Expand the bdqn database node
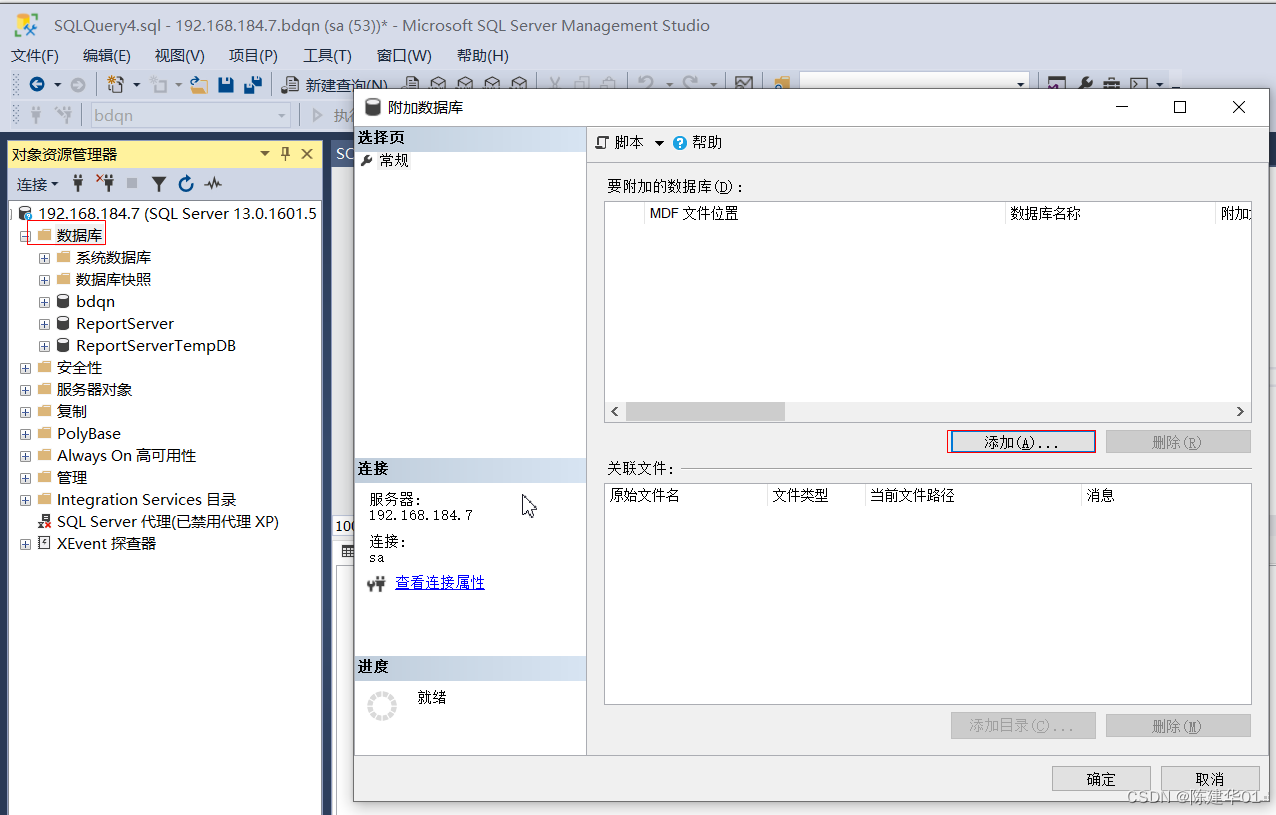This screenshot has width=1276, height=815. tap(44, 302)
